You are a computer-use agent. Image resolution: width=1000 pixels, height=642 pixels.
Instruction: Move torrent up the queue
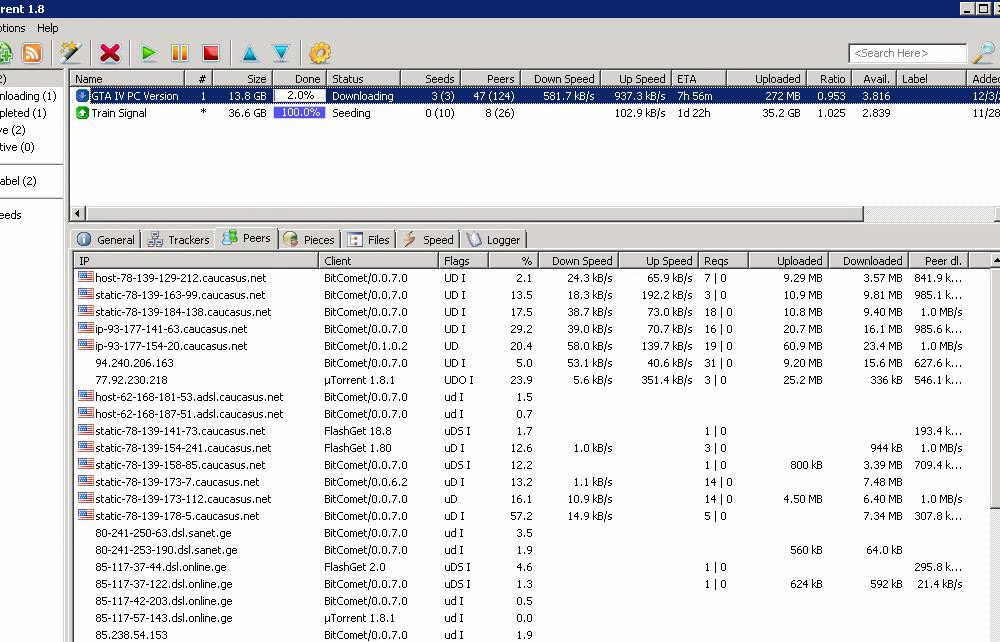coord(249,53)
